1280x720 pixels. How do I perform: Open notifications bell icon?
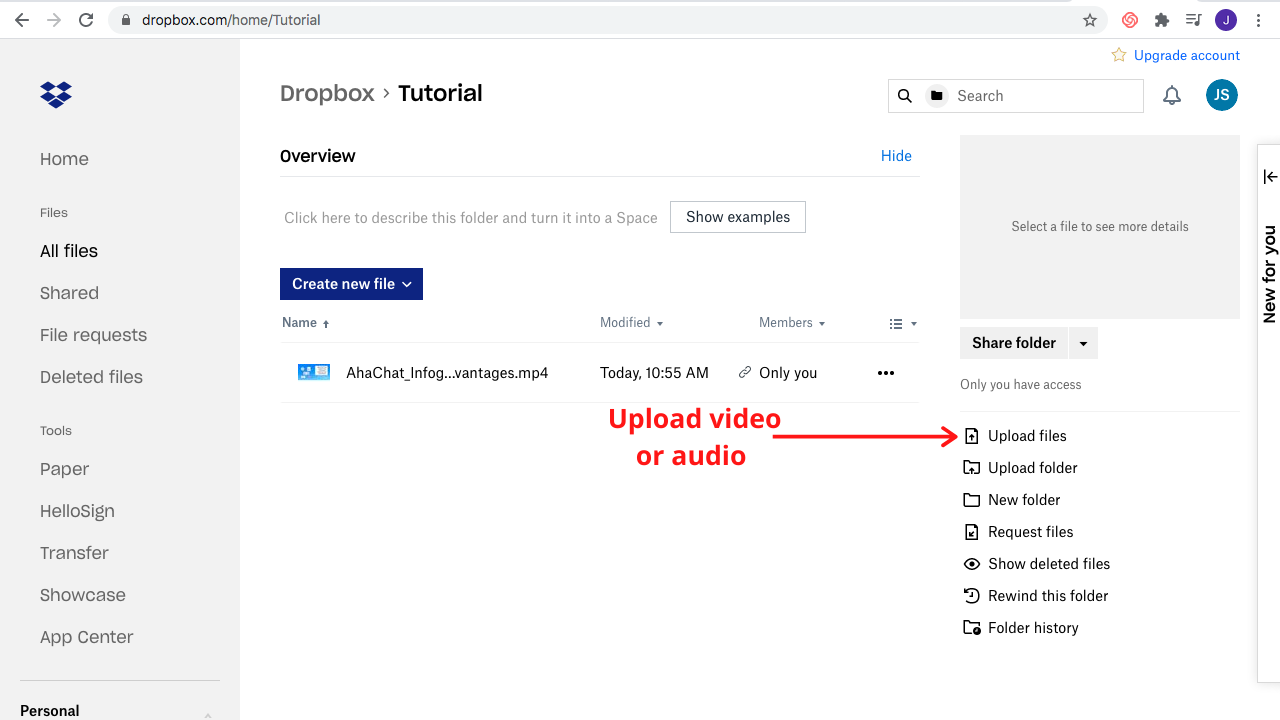(1172, 96)
